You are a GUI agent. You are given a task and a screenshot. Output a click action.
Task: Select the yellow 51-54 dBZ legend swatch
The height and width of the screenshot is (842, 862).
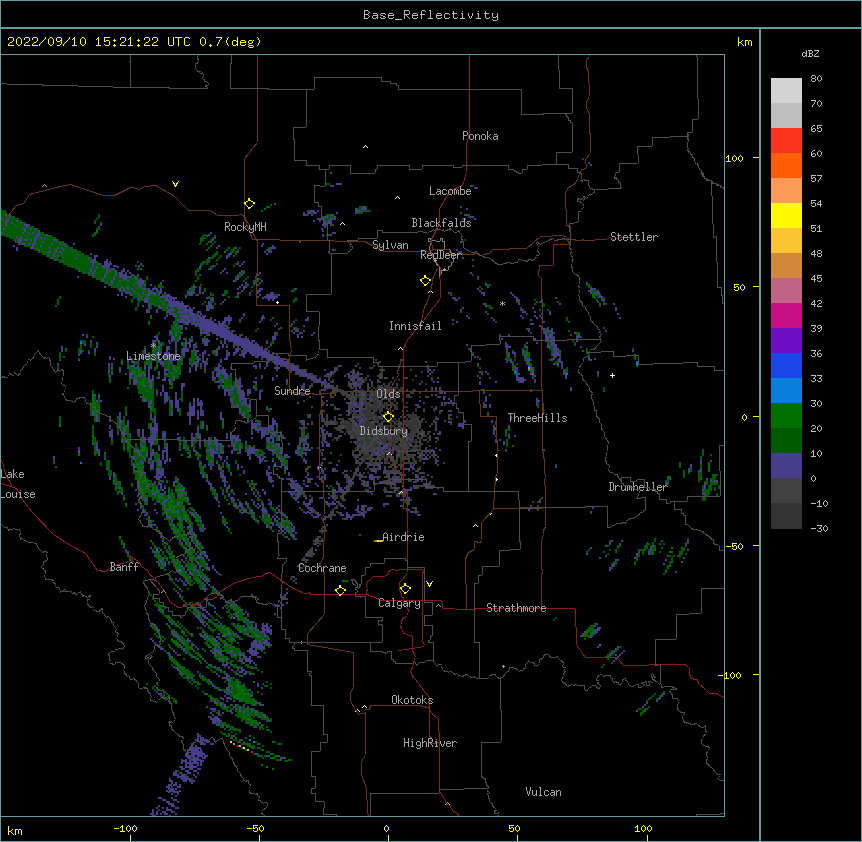786,215
